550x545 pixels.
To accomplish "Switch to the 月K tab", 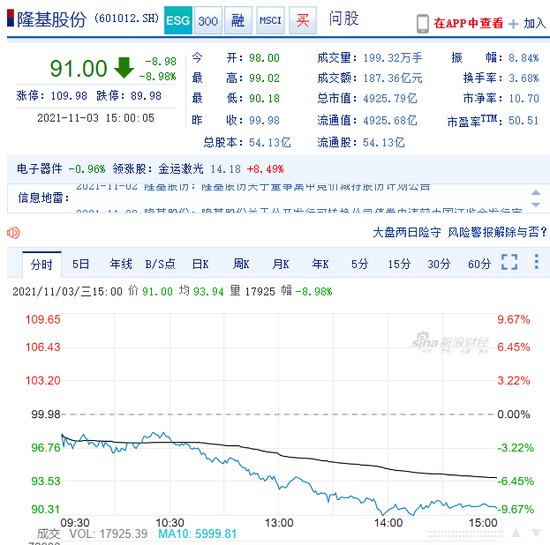I will [281, 264].
